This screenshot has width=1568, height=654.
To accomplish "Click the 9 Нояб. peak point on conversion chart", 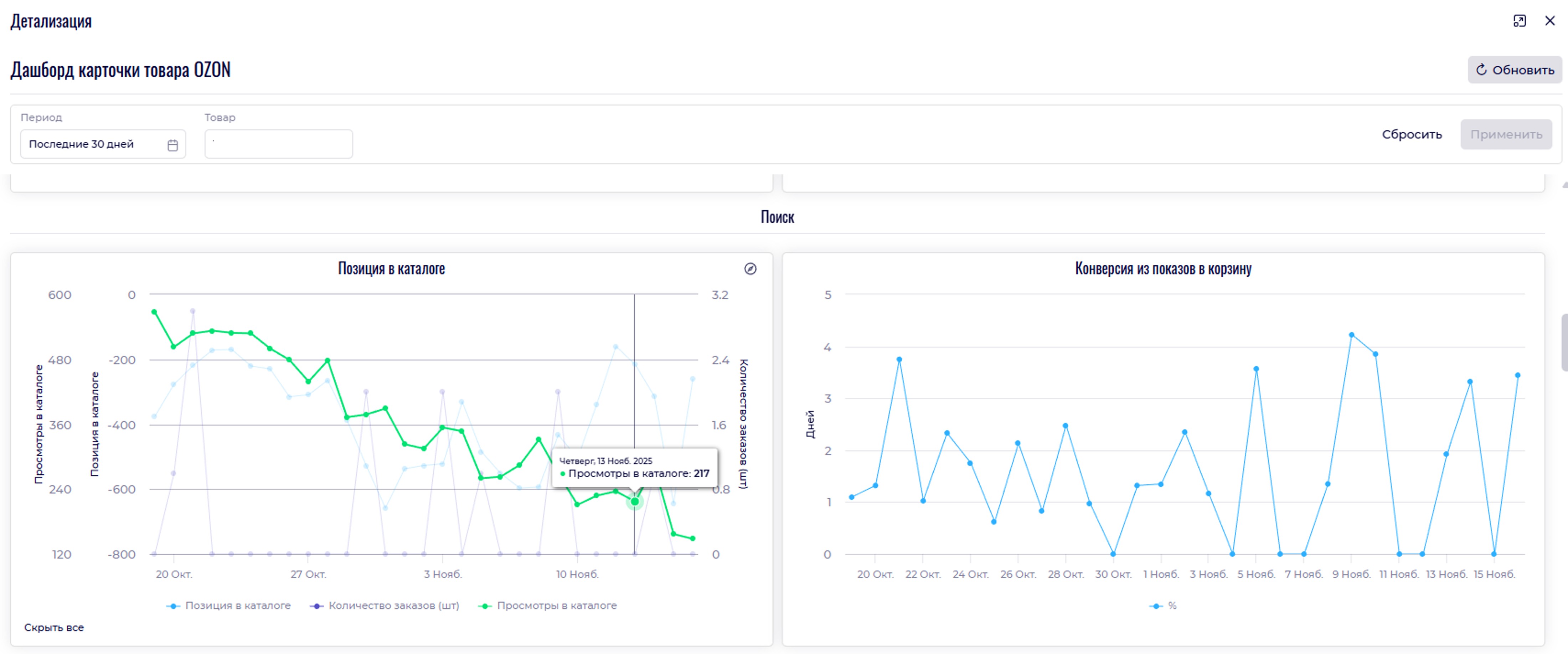I will (x=1351, y=335).
